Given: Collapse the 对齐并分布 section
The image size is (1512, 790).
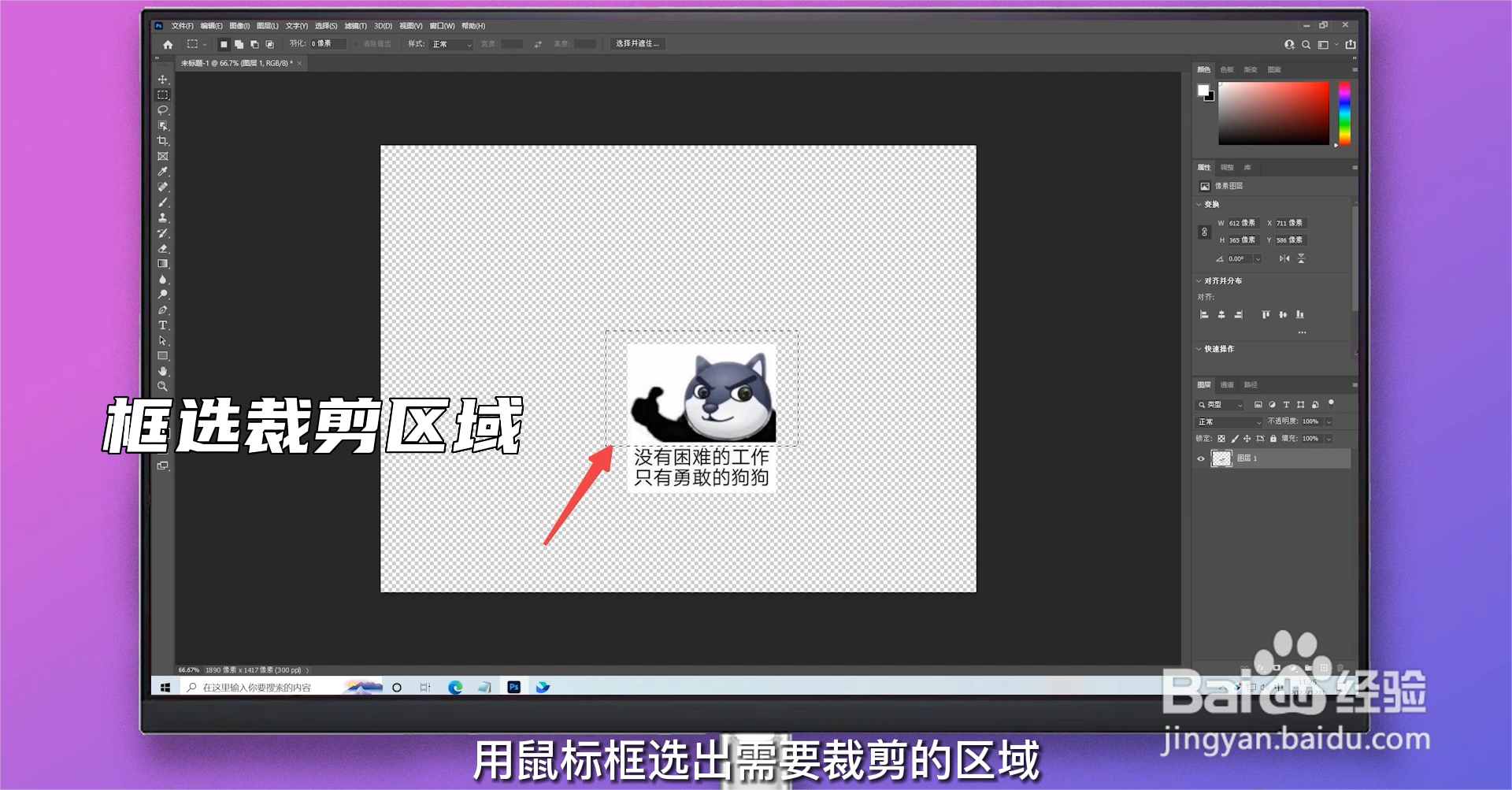Looking at the screenshot, I should 1199,281.
